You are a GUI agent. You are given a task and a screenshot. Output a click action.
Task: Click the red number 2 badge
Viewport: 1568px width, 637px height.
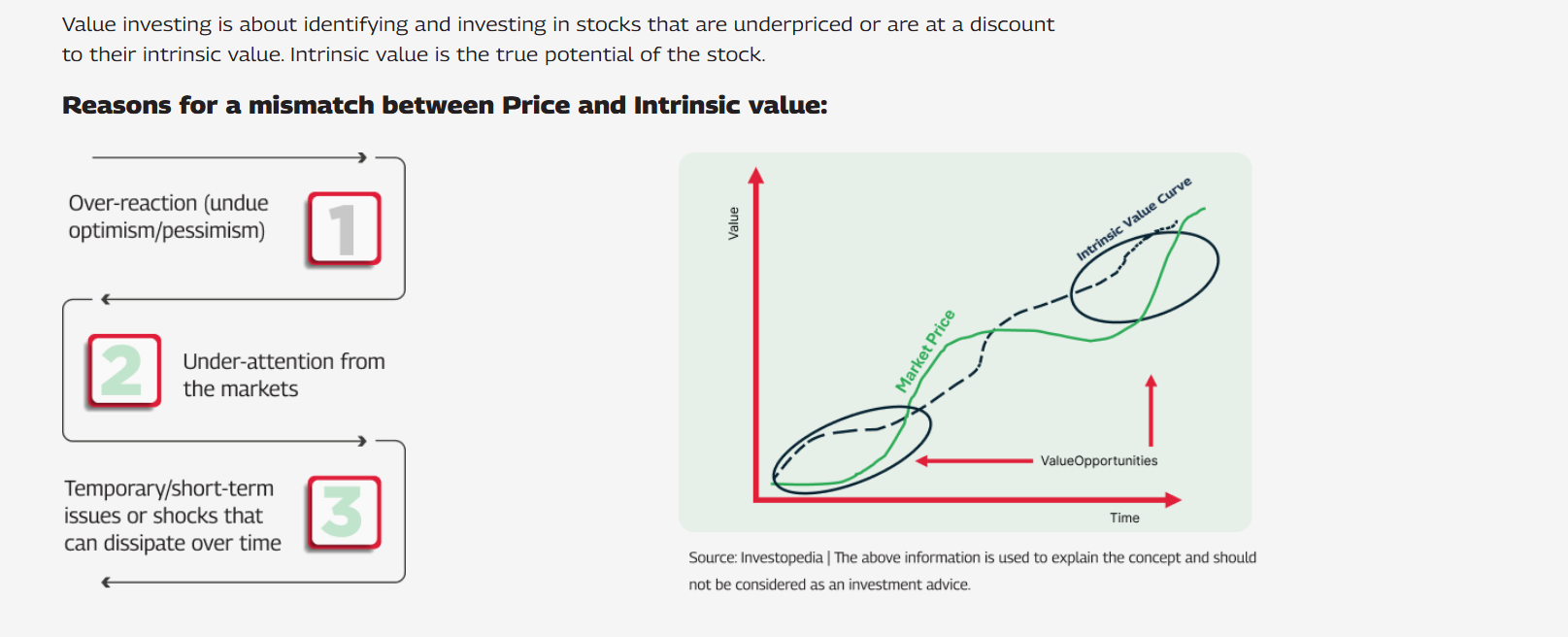(x=123, y=371)
